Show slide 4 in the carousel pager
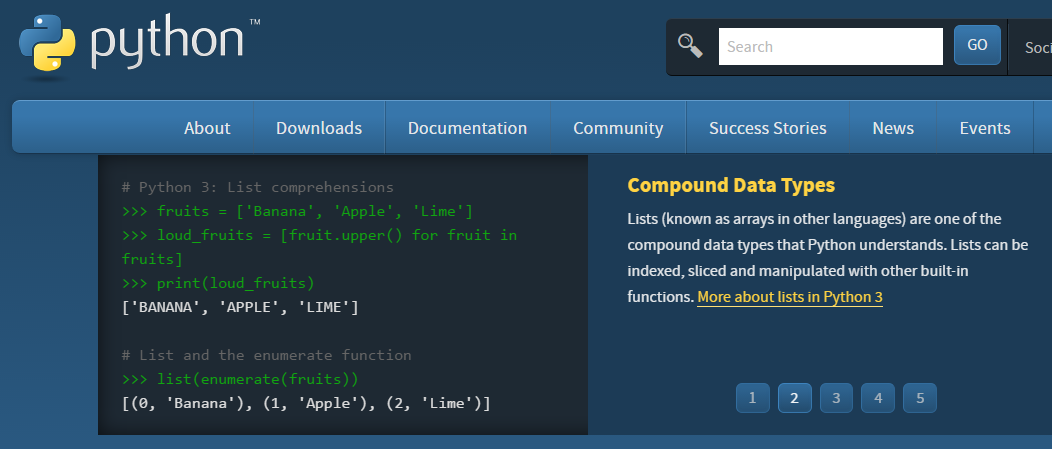 [878, 398]
